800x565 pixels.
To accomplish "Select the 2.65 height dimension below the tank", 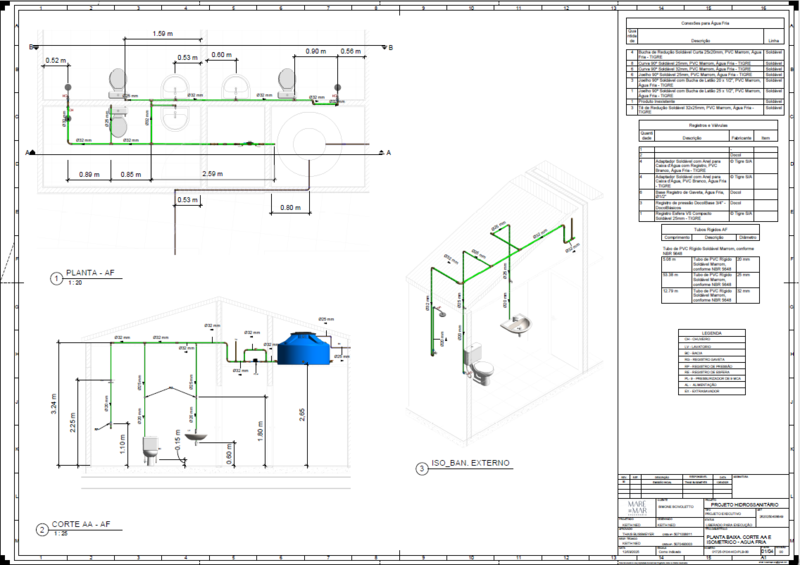I will 302,414.
